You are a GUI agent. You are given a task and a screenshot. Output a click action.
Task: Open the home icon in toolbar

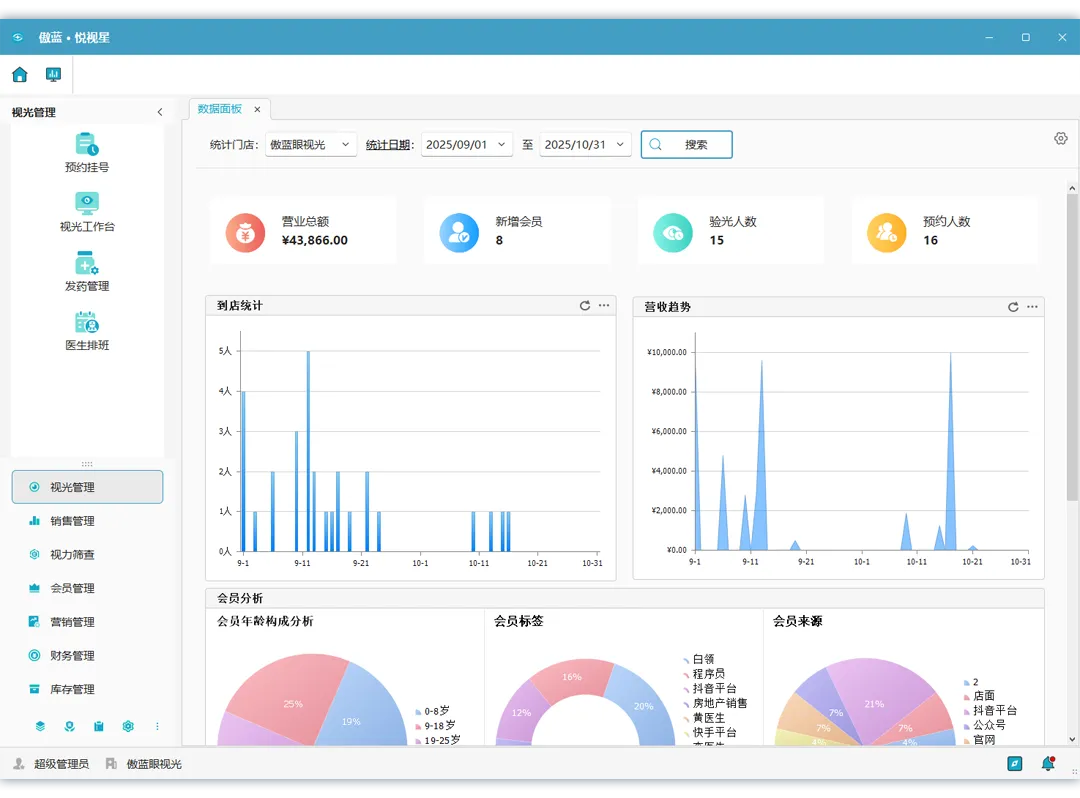(20, 74)
